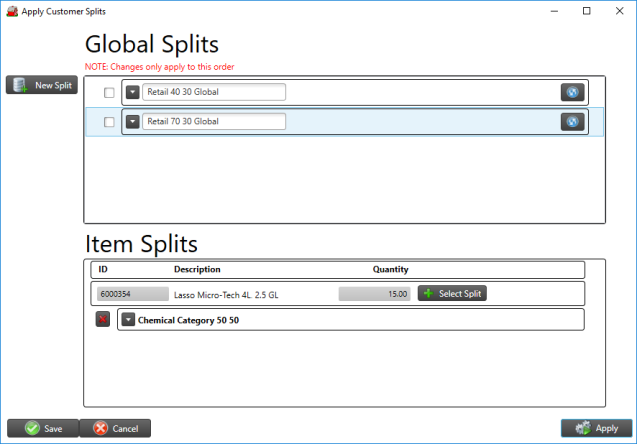Viewport: 637px width, 444px height.
Task: Cancel the split changes
Action: (115, 428)
